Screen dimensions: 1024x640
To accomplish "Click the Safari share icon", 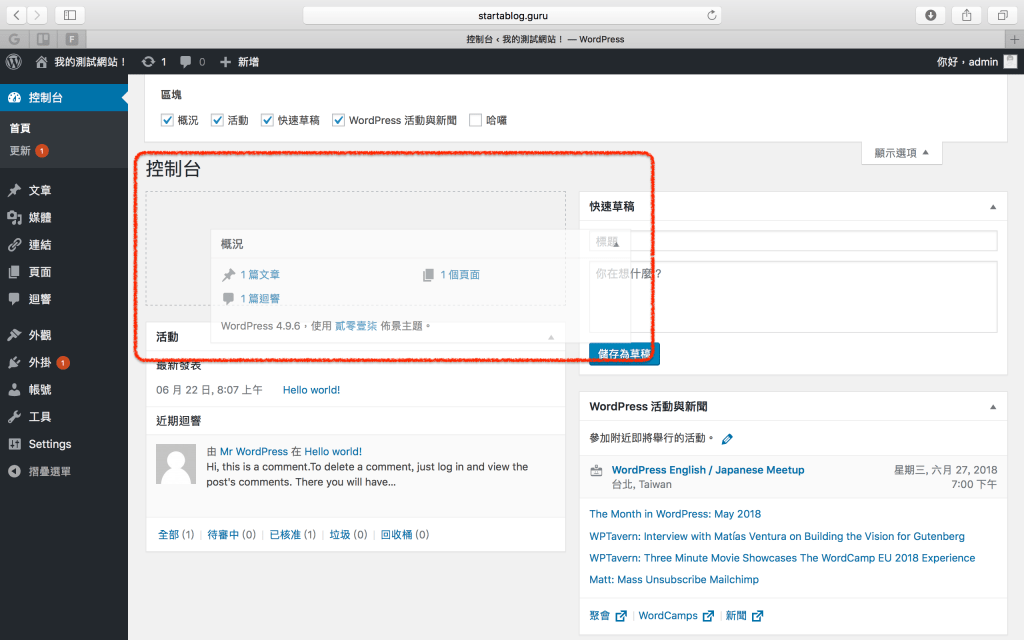I will point(966,15).
